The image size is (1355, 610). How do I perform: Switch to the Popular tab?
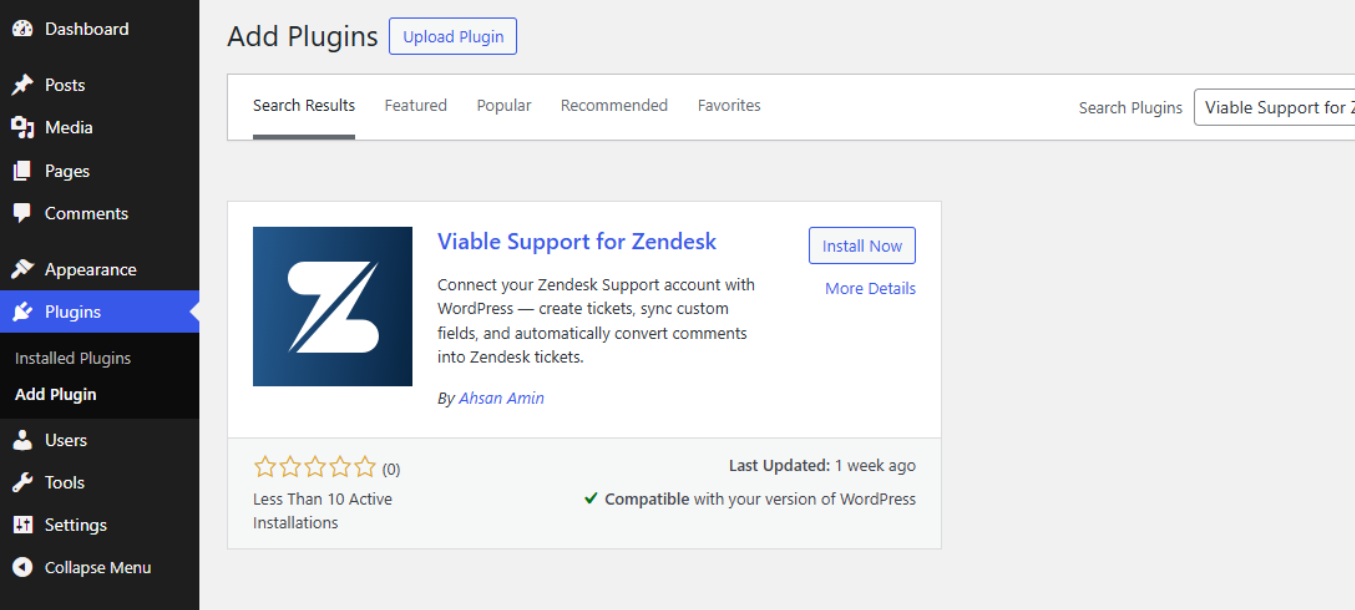pos(504,105)
